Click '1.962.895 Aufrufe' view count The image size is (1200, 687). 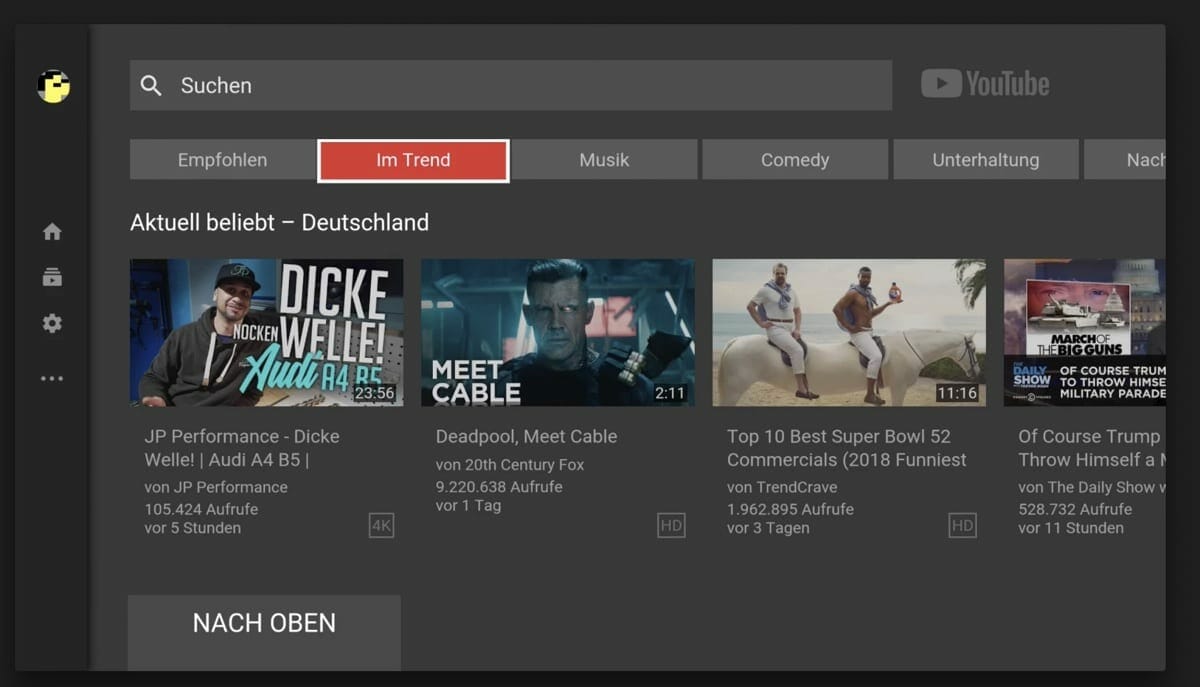point(790,509)
